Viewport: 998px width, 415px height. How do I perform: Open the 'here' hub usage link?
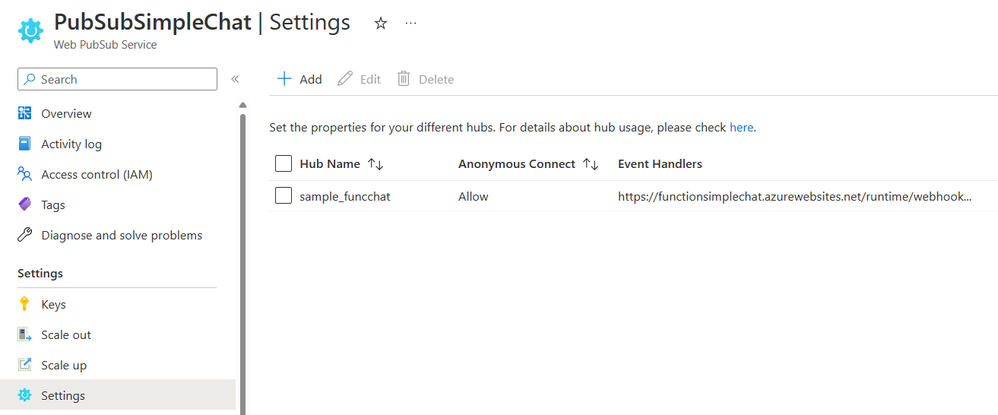coord(741,127)
